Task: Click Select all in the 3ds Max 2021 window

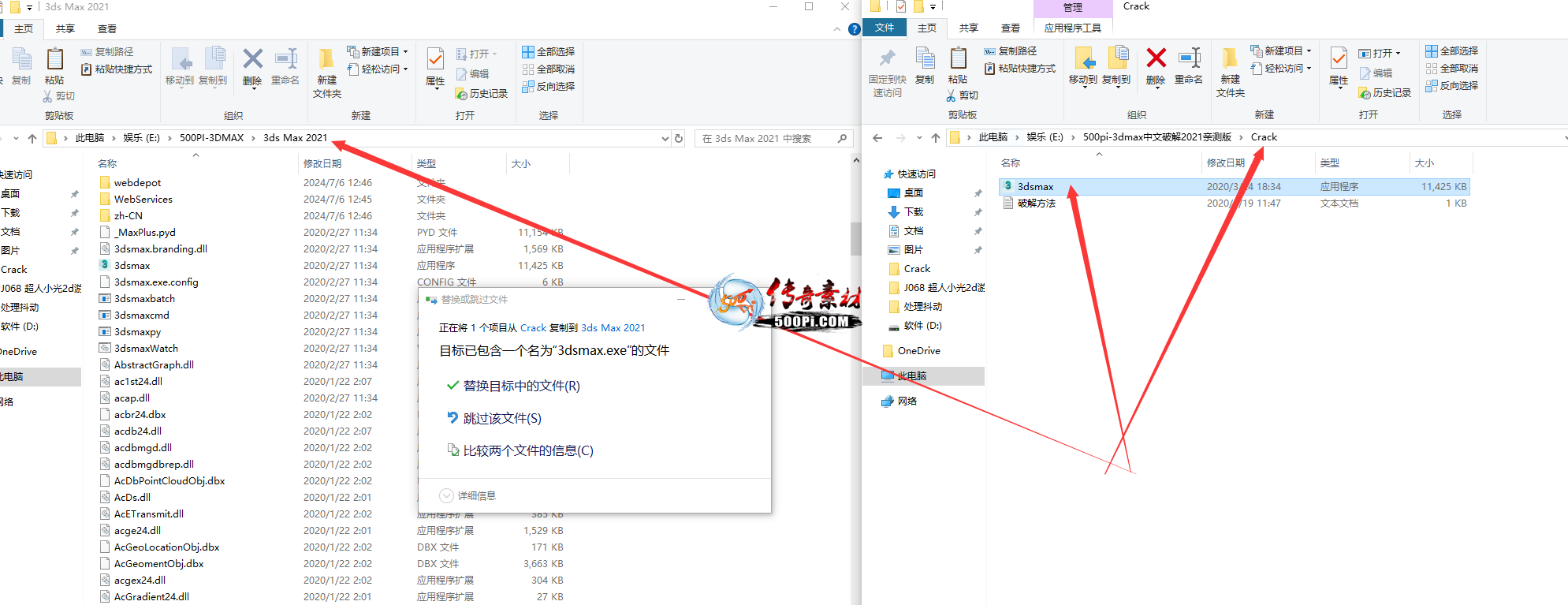Action: [x=549, y=51]
